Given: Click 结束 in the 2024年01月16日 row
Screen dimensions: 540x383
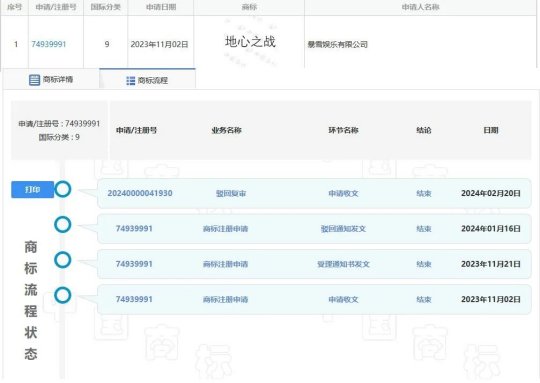Looking at the screenshot, I should 424,229.
